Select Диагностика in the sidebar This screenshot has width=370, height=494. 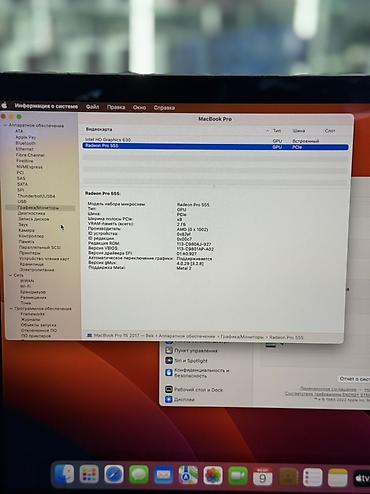pyautogui.click(x=31, y=213)
